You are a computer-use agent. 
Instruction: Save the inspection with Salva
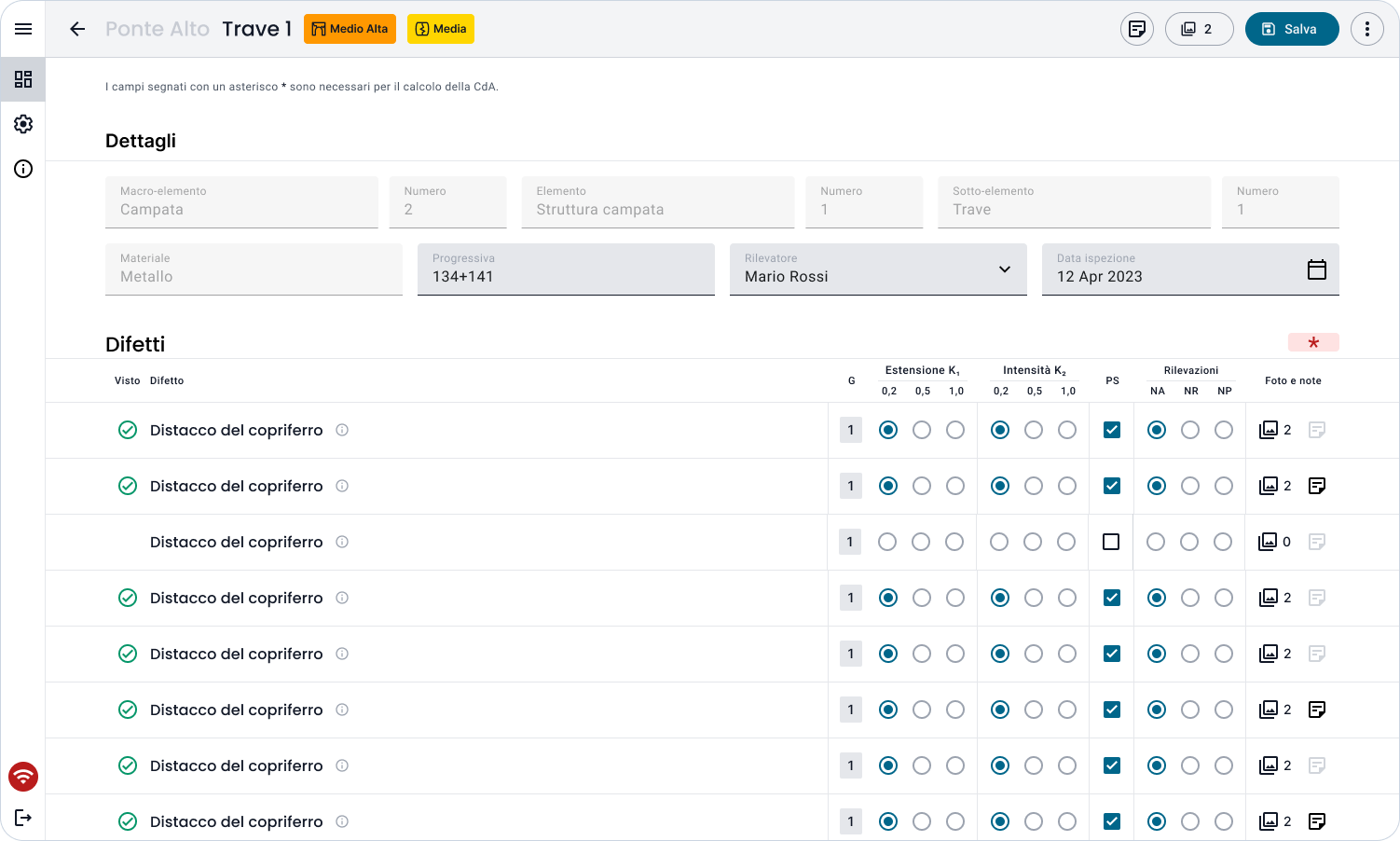1292,29
